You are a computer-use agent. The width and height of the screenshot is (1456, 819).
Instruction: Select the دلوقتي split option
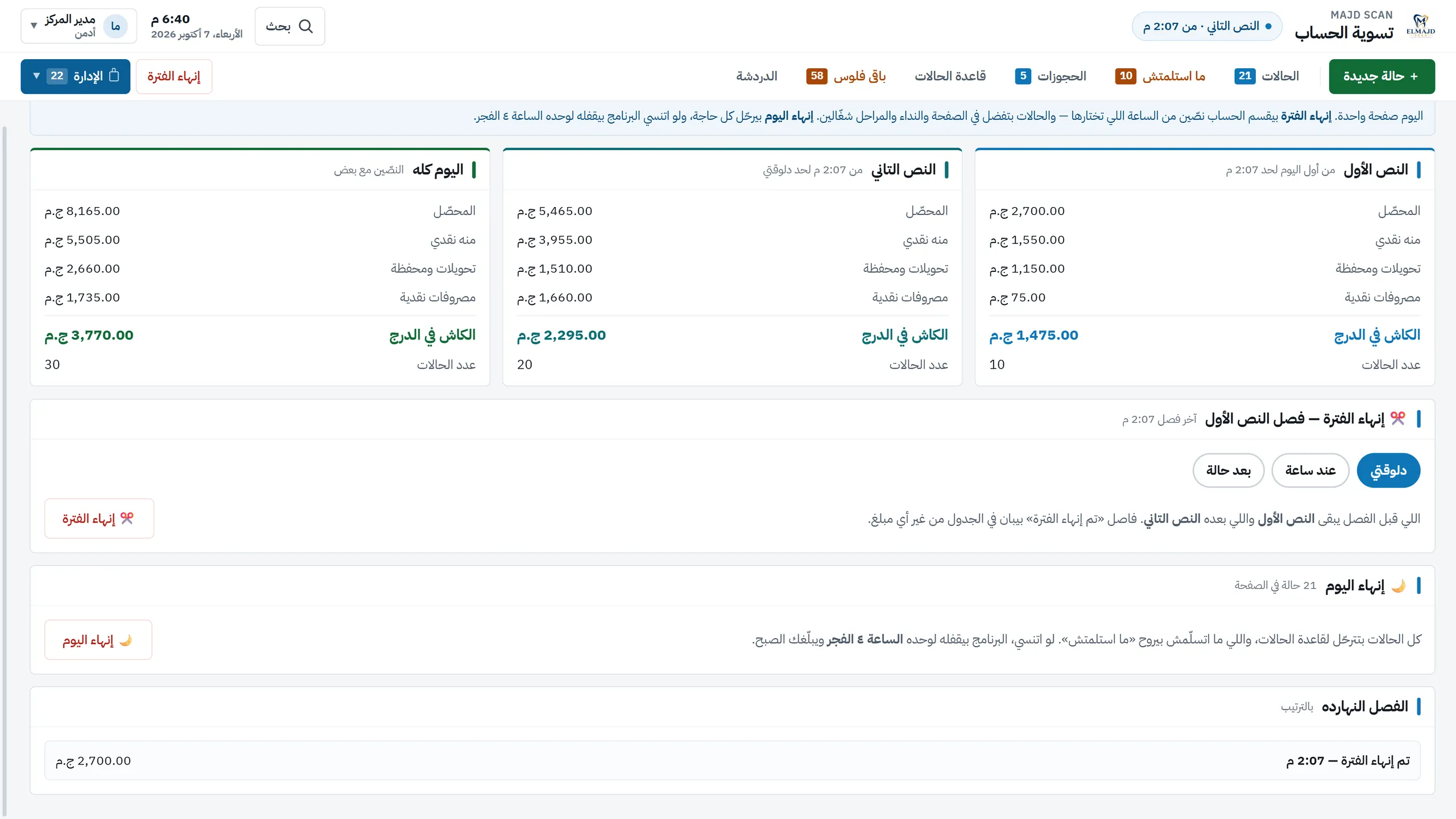point(1388,470)
